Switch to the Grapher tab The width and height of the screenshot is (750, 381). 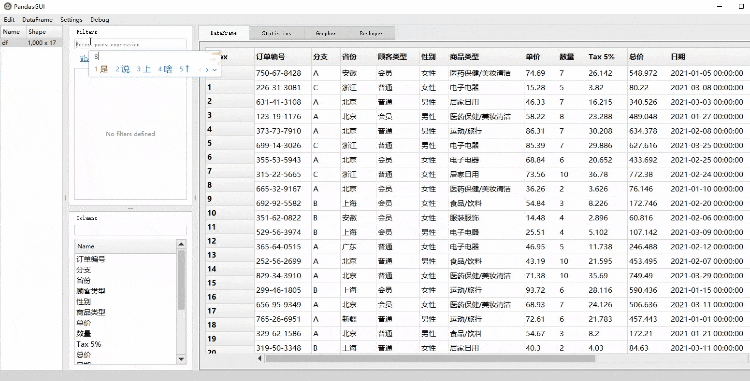(325, 33)
